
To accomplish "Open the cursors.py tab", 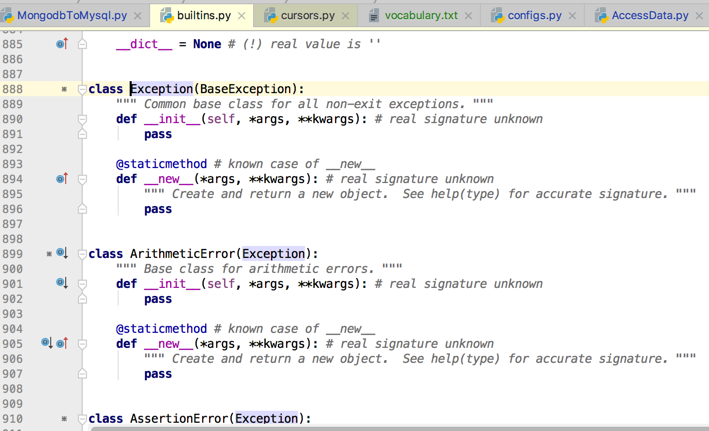I will coord(308,15).
